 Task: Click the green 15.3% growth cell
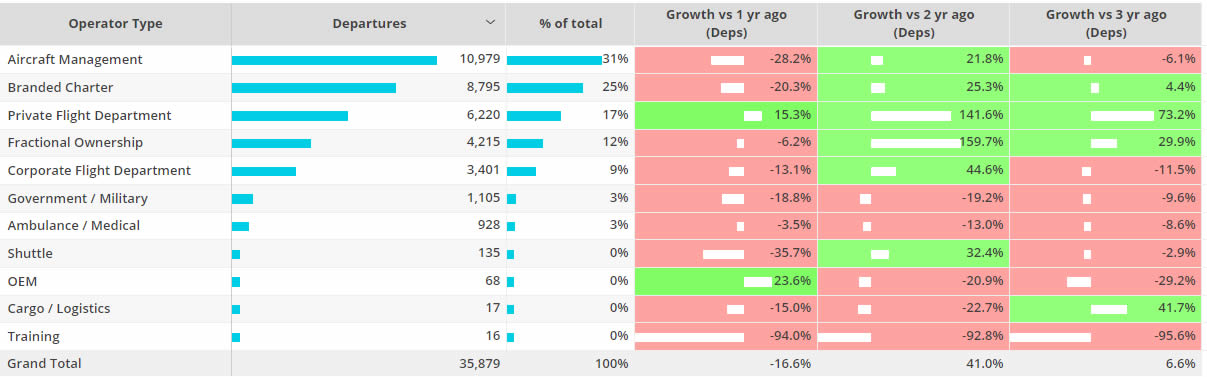point(725,116)
